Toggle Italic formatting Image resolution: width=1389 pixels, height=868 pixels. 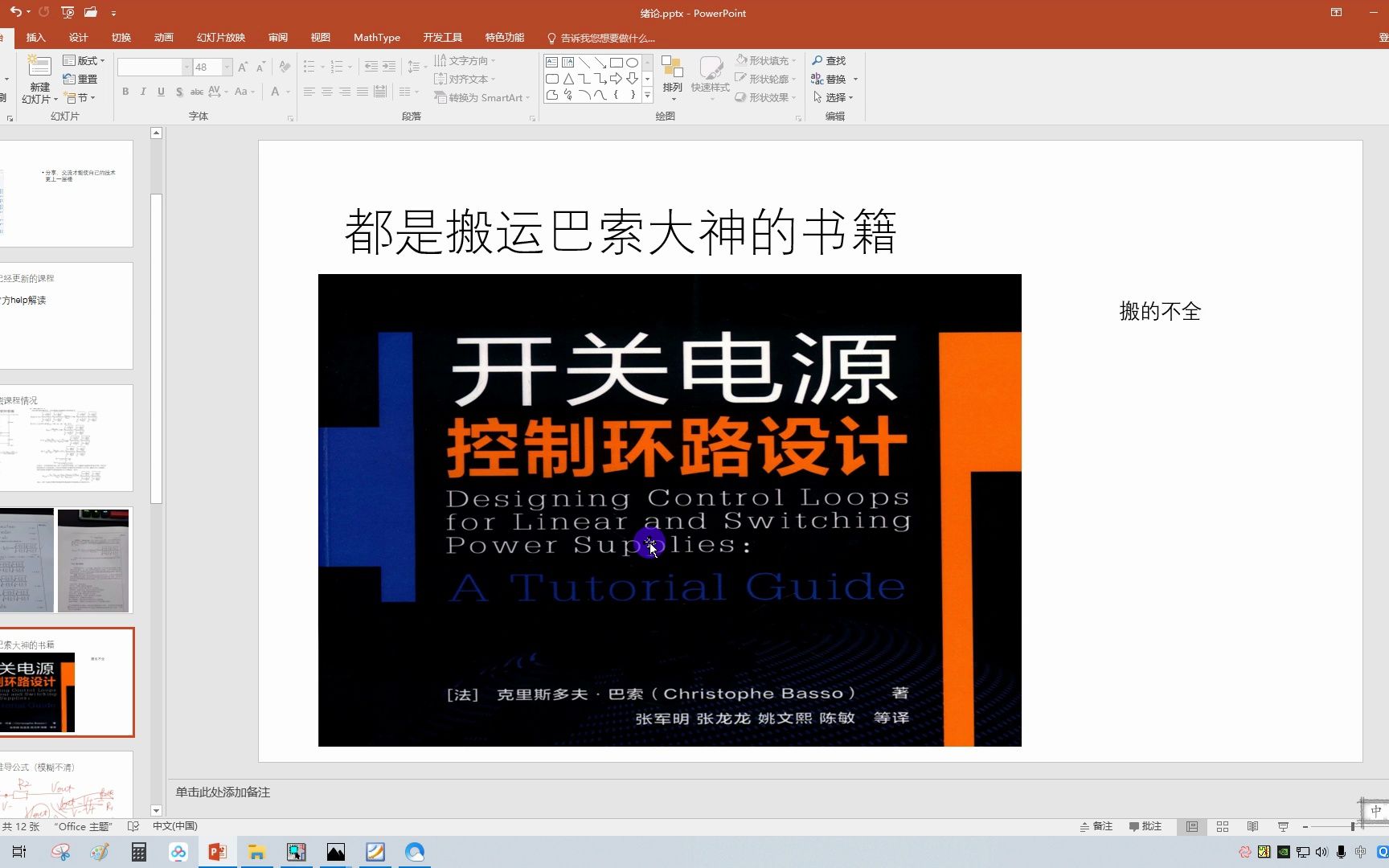coord(143,92)
